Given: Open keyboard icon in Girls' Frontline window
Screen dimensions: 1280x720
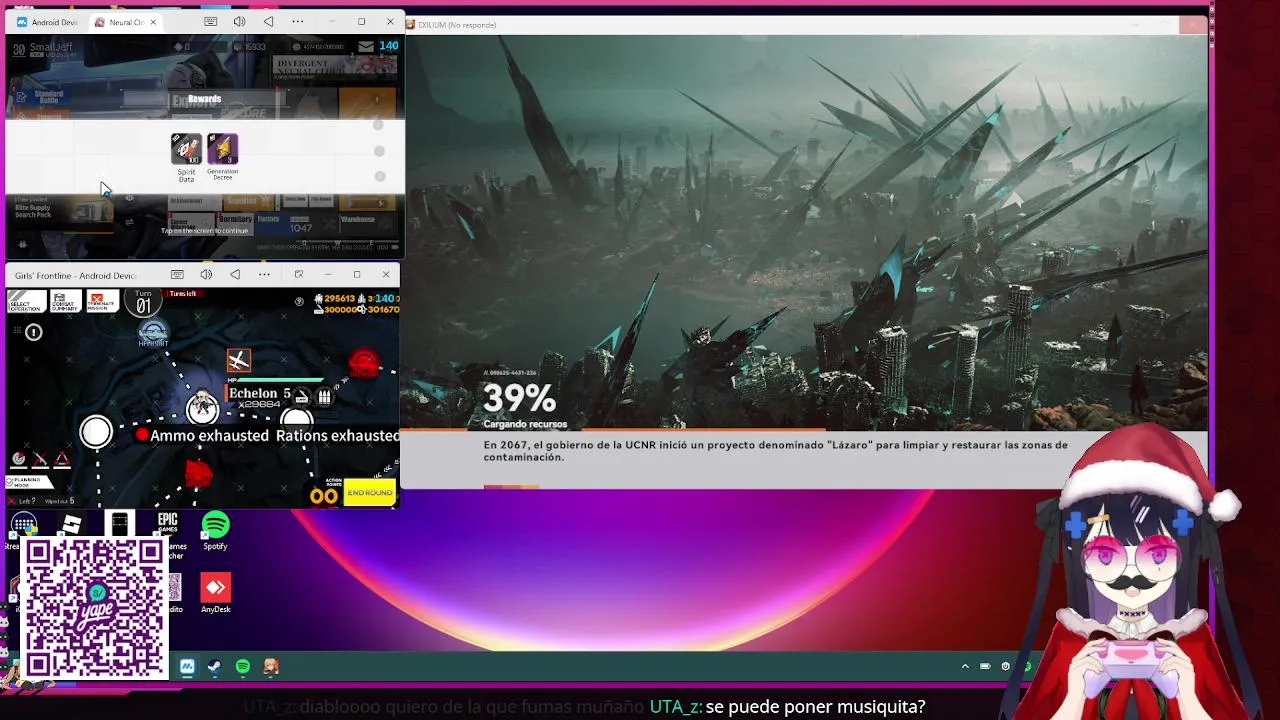Looking at the screenshot, I should (x=177, y=275).
